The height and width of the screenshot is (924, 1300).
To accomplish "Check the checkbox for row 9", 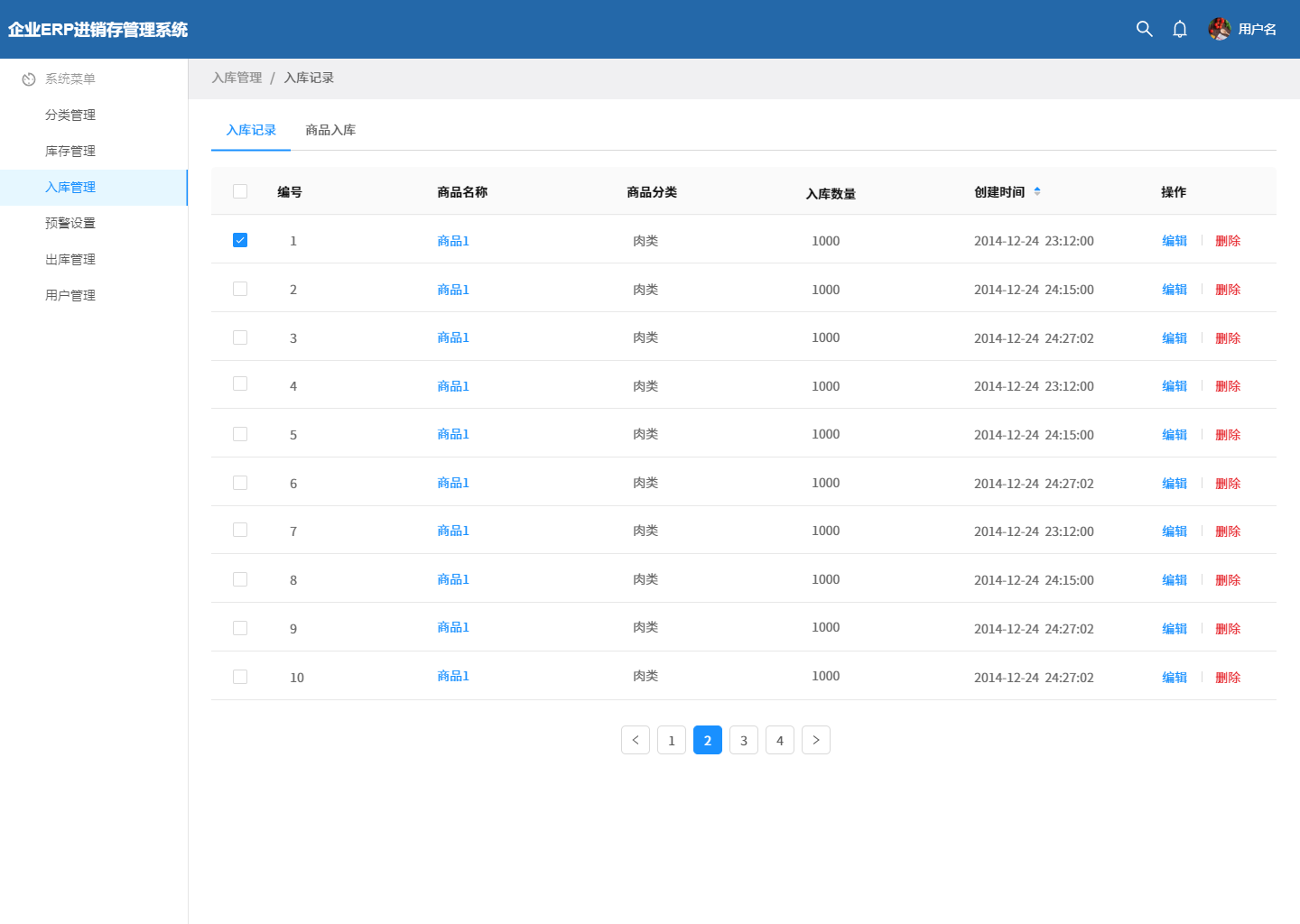I will [x=240, y=628].
